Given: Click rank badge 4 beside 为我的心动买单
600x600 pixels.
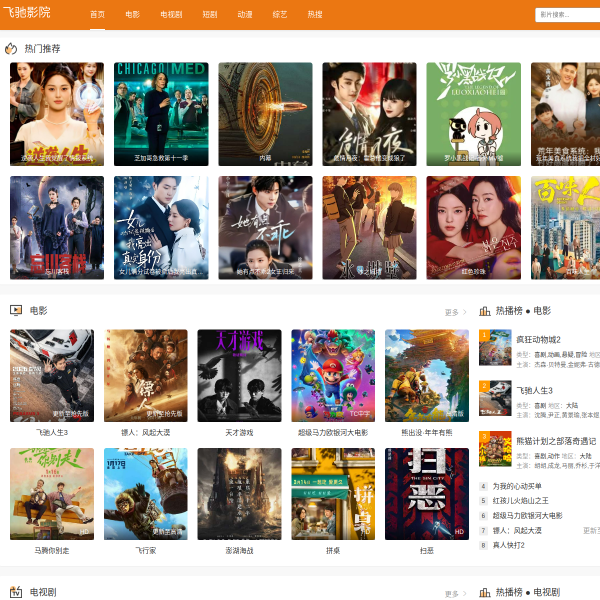Looking at the screenshot, I should click(x=483, y=486).
